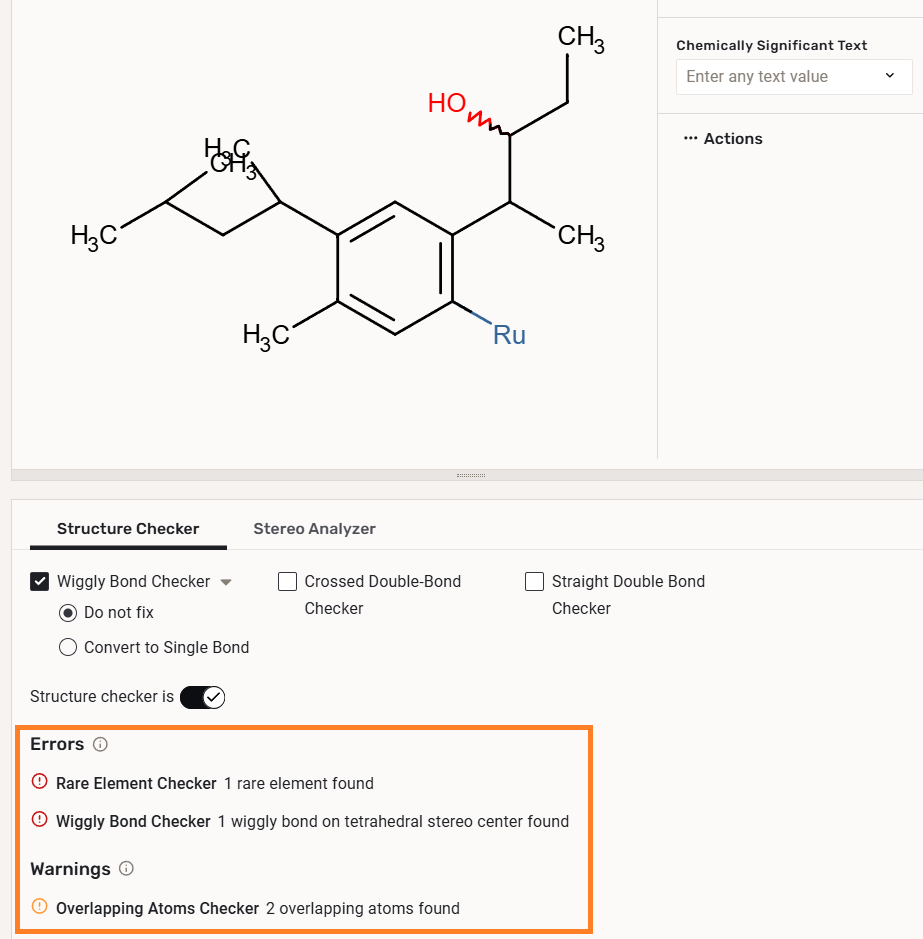Open the Actions menu
Screen dimensions: 923x939
coord(732,139)
